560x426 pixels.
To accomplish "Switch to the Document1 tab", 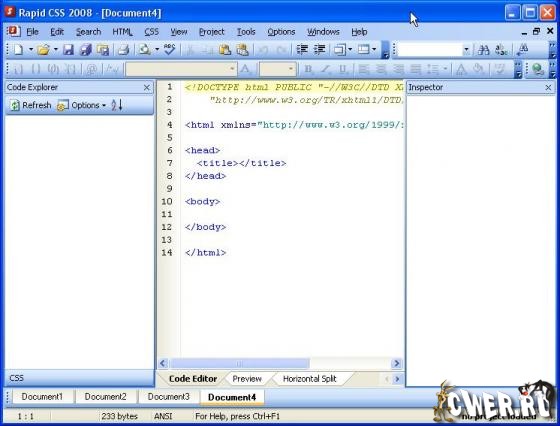I will [42, 397].
